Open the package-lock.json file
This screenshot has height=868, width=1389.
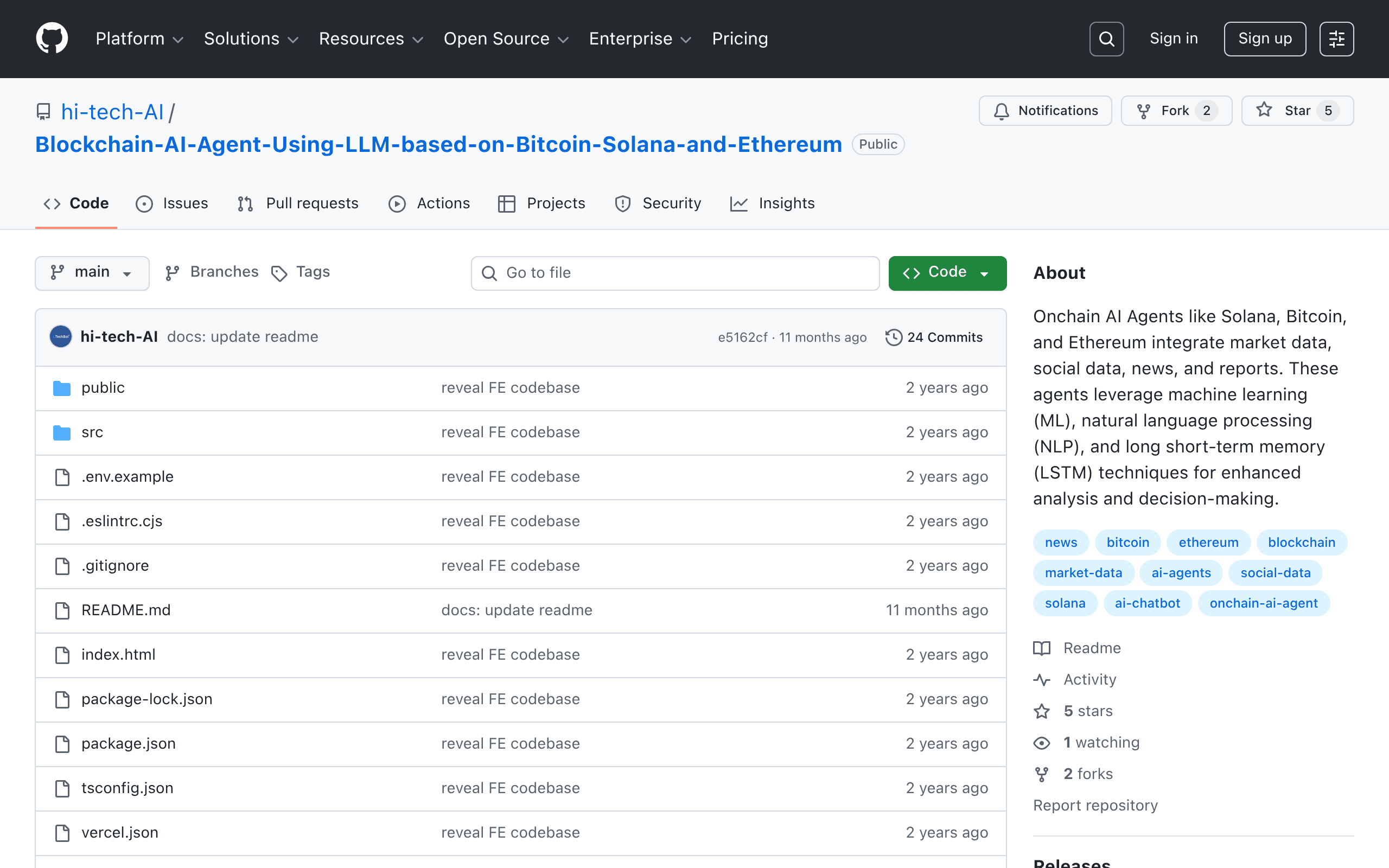click(x=147, y=699)
